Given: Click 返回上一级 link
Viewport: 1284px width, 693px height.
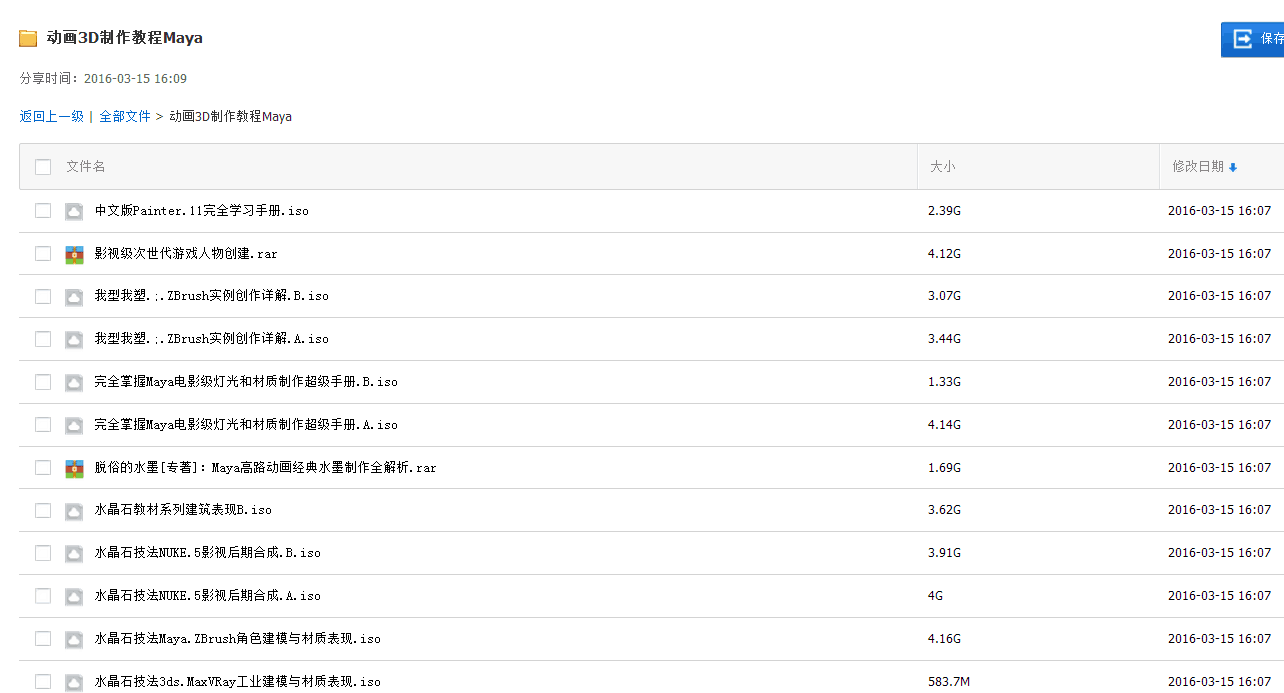Looking at the screenshot, I should click(52, 117).
